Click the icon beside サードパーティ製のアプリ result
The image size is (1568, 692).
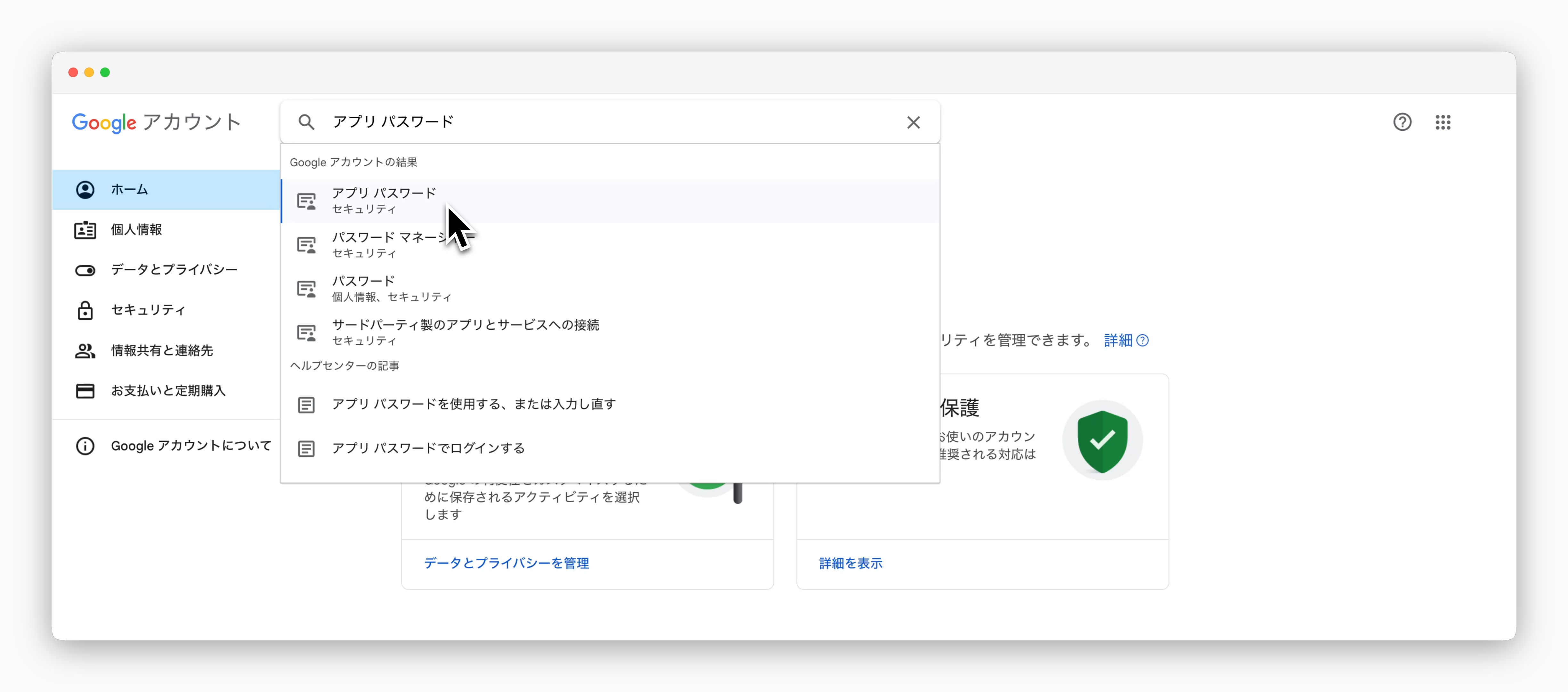click(306, 333)
